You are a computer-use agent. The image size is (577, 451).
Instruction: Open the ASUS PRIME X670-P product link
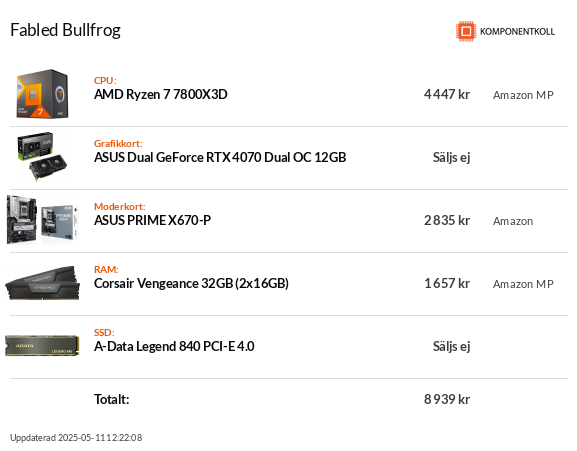(153, 220)
